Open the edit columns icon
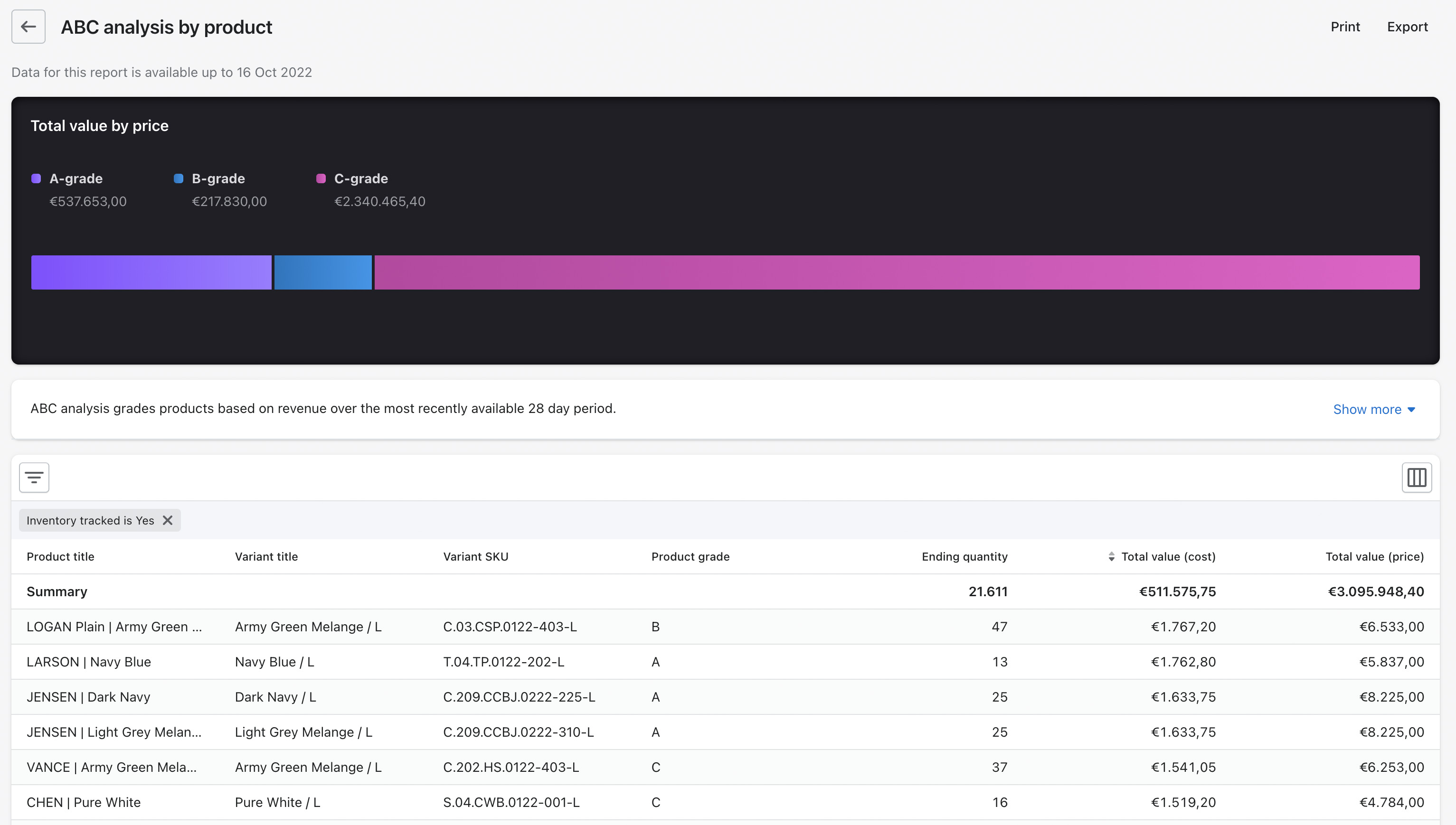Screen dimensions: 1456x825 coord(1416,478)
